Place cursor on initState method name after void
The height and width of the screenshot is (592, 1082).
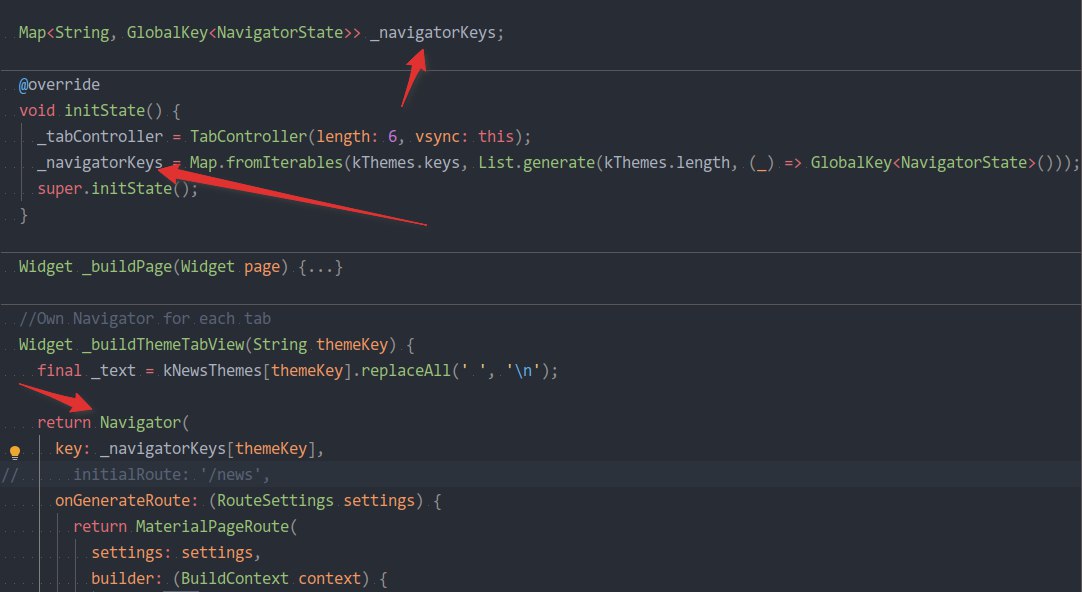point(104,110)
